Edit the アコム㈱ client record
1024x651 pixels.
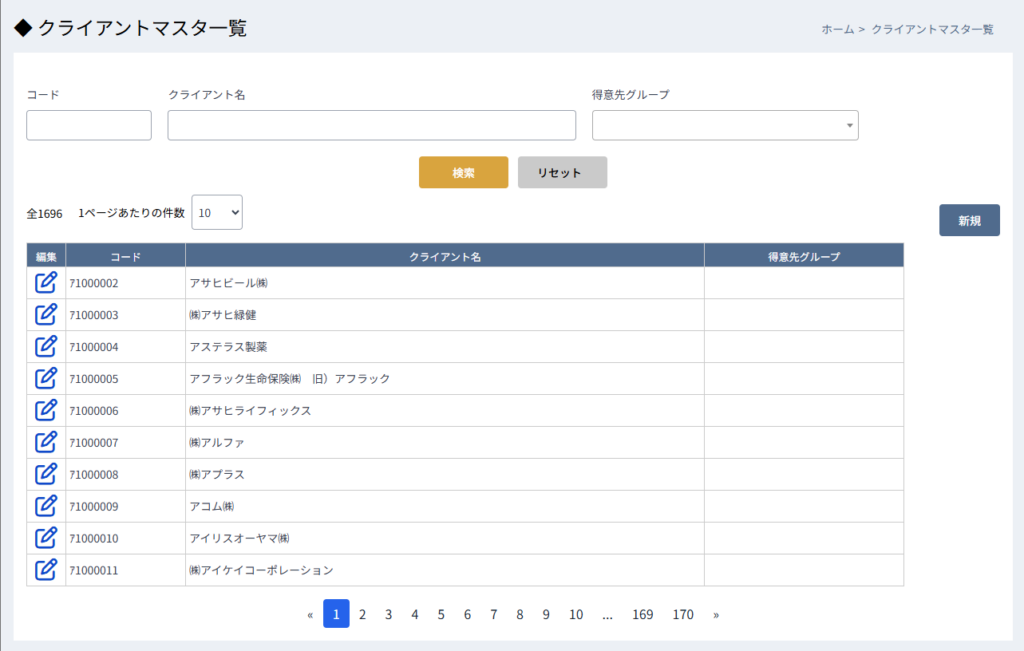coord(46,506)
